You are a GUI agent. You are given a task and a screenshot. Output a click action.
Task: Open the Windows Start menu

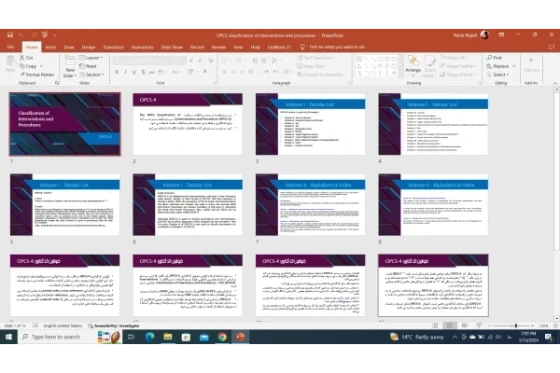(x=9, y=337)
